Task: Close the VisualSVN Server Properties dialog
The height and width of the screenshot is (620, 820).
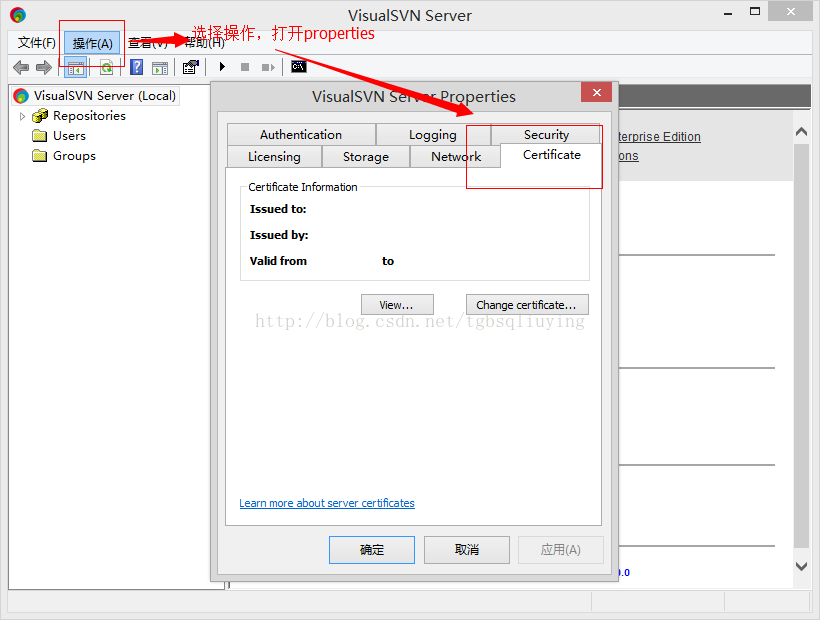Action: (597, 93)
